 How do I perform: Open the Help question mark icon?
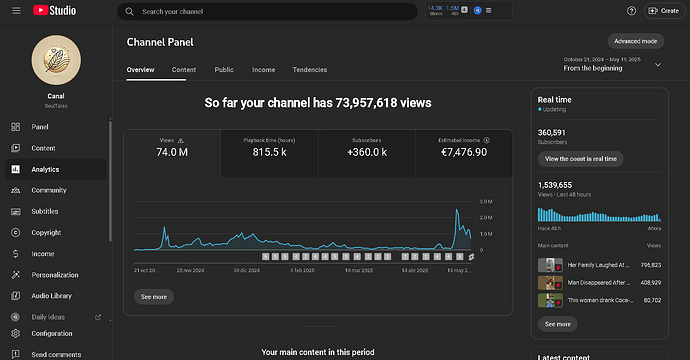(x=631, y=11)
